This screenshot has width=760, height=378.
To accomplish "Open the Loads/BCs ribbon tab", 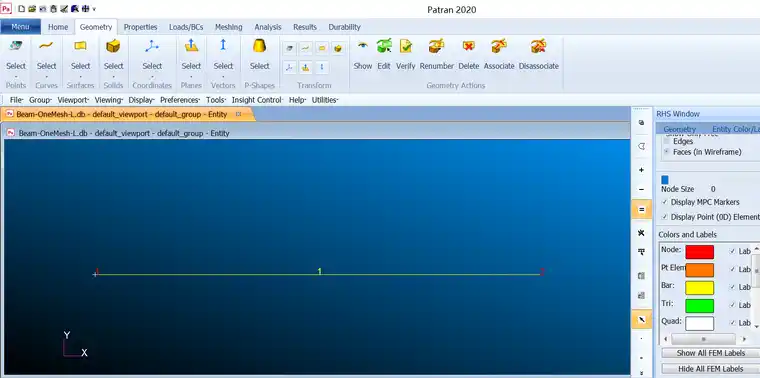I will [x=186, y=27].
